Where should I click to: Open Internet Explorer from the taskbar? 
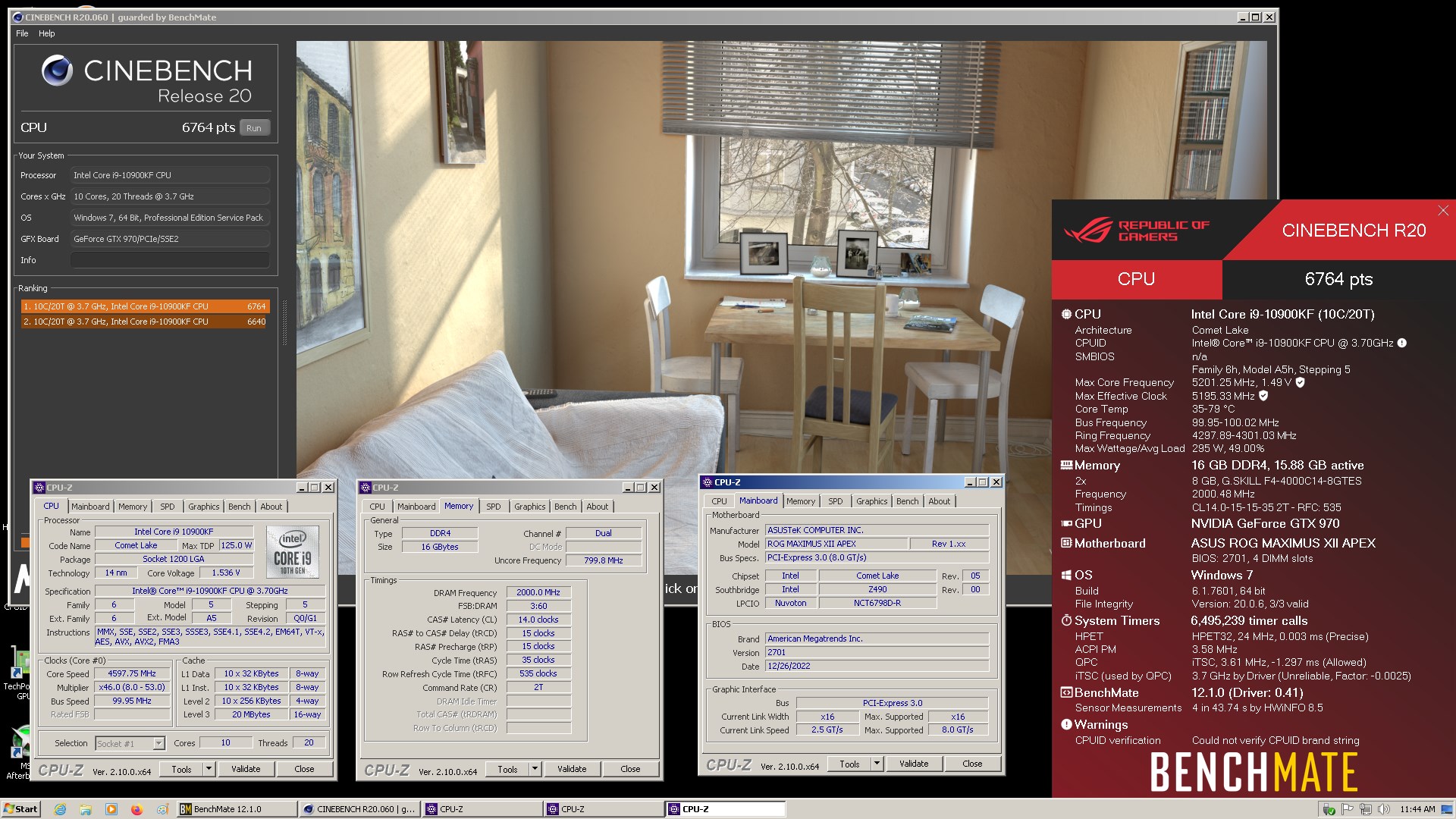[61, 809]
